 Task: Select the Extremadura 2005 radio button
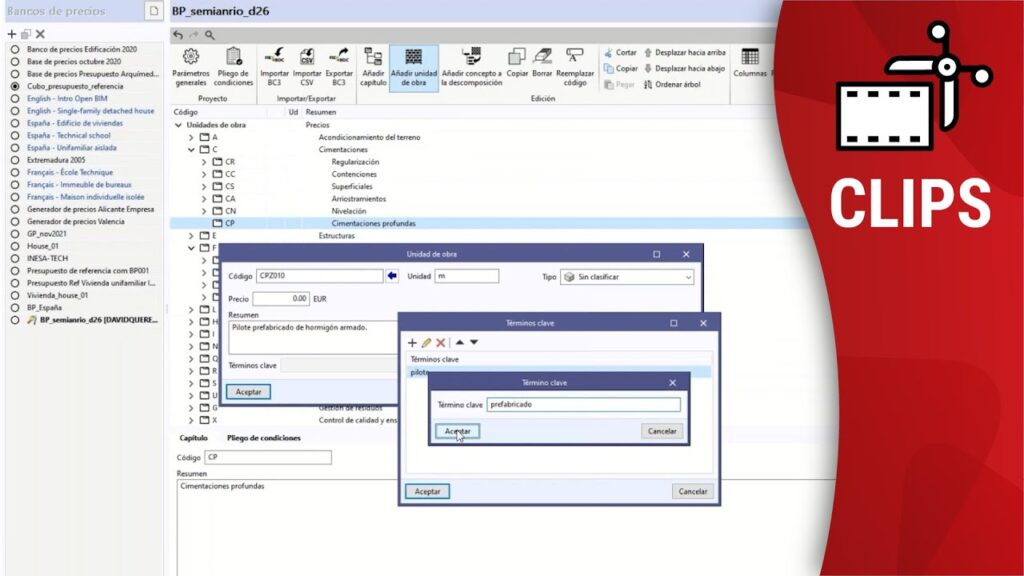[x=15, y=160]
